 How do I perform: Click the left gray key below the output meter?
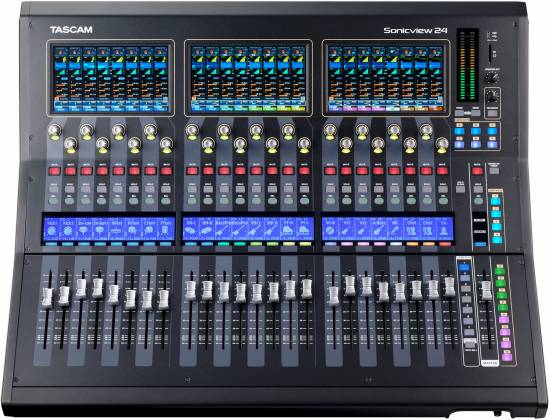point(460,113)
